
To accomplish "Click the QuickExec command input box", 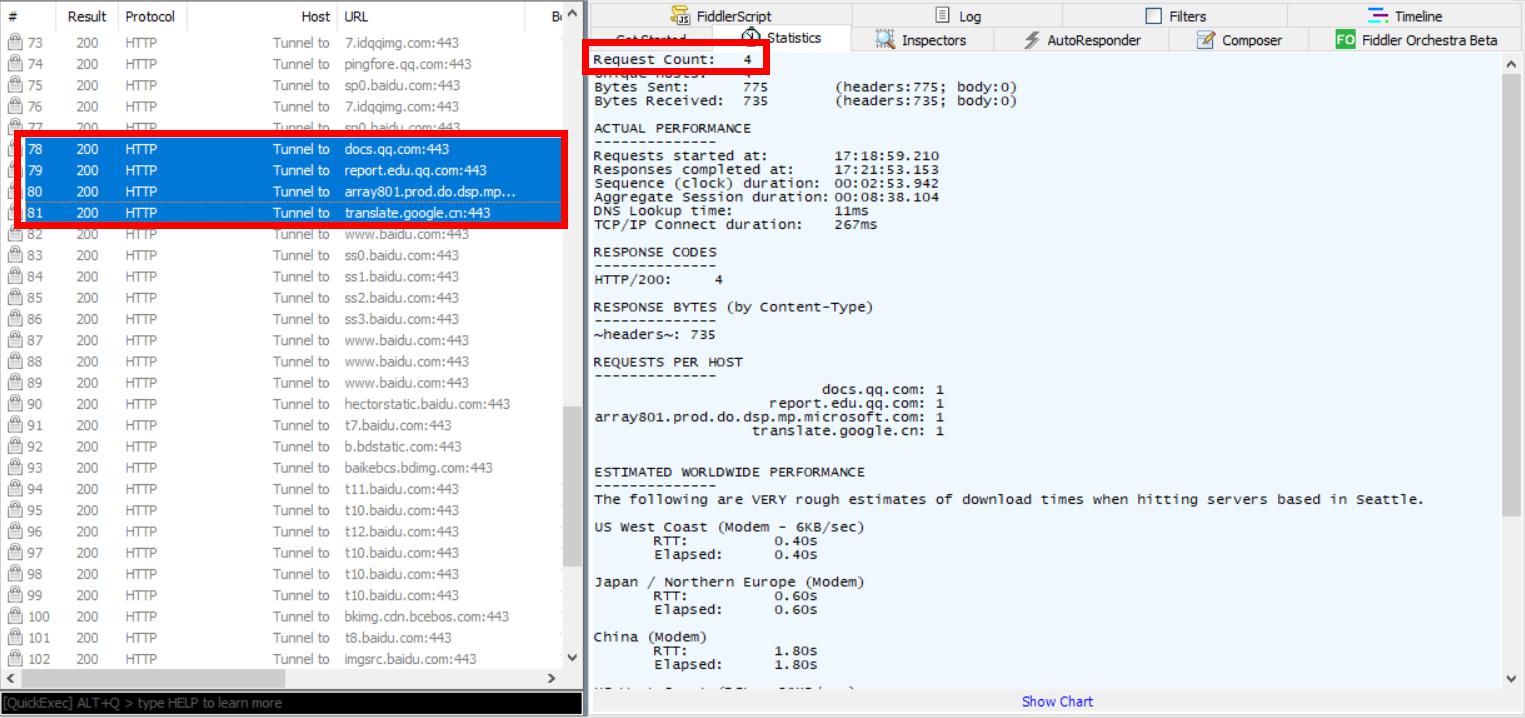I will (290, 703).
